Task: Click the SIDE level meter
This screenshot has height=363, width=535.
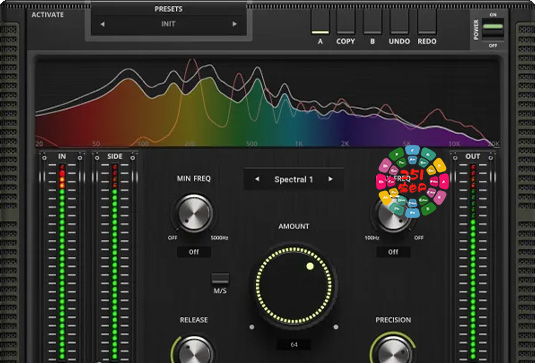Action: pos(115,261)
